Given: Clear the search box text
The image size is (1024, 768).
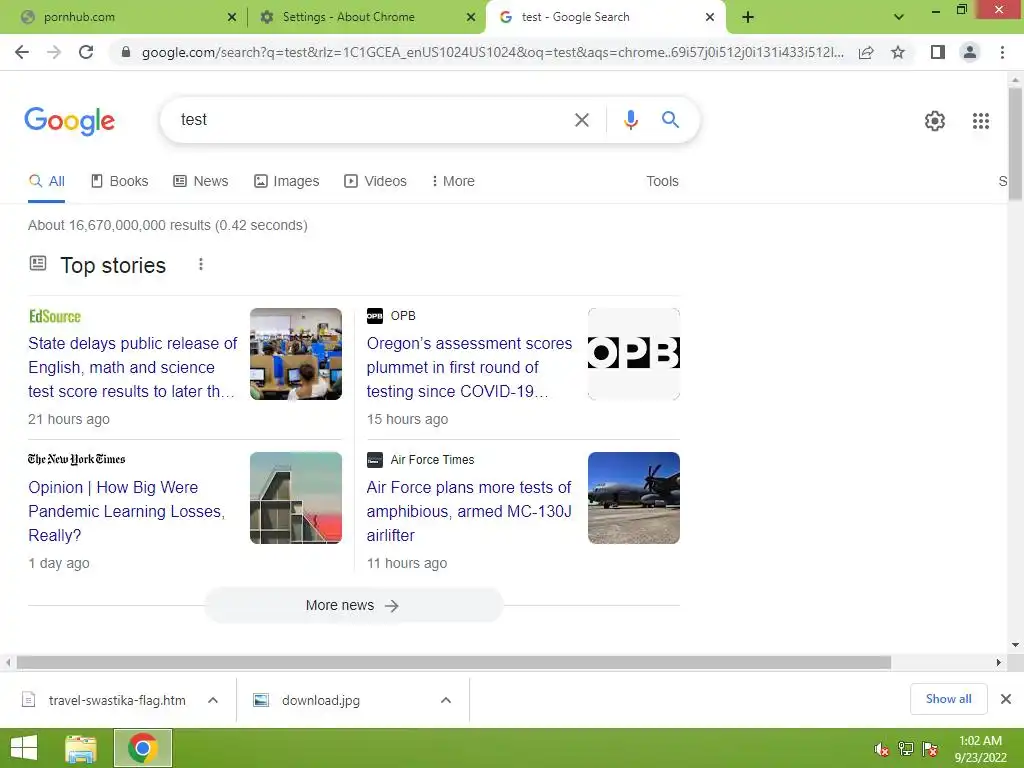Looking at the screenshot, I should pos(581,120).
